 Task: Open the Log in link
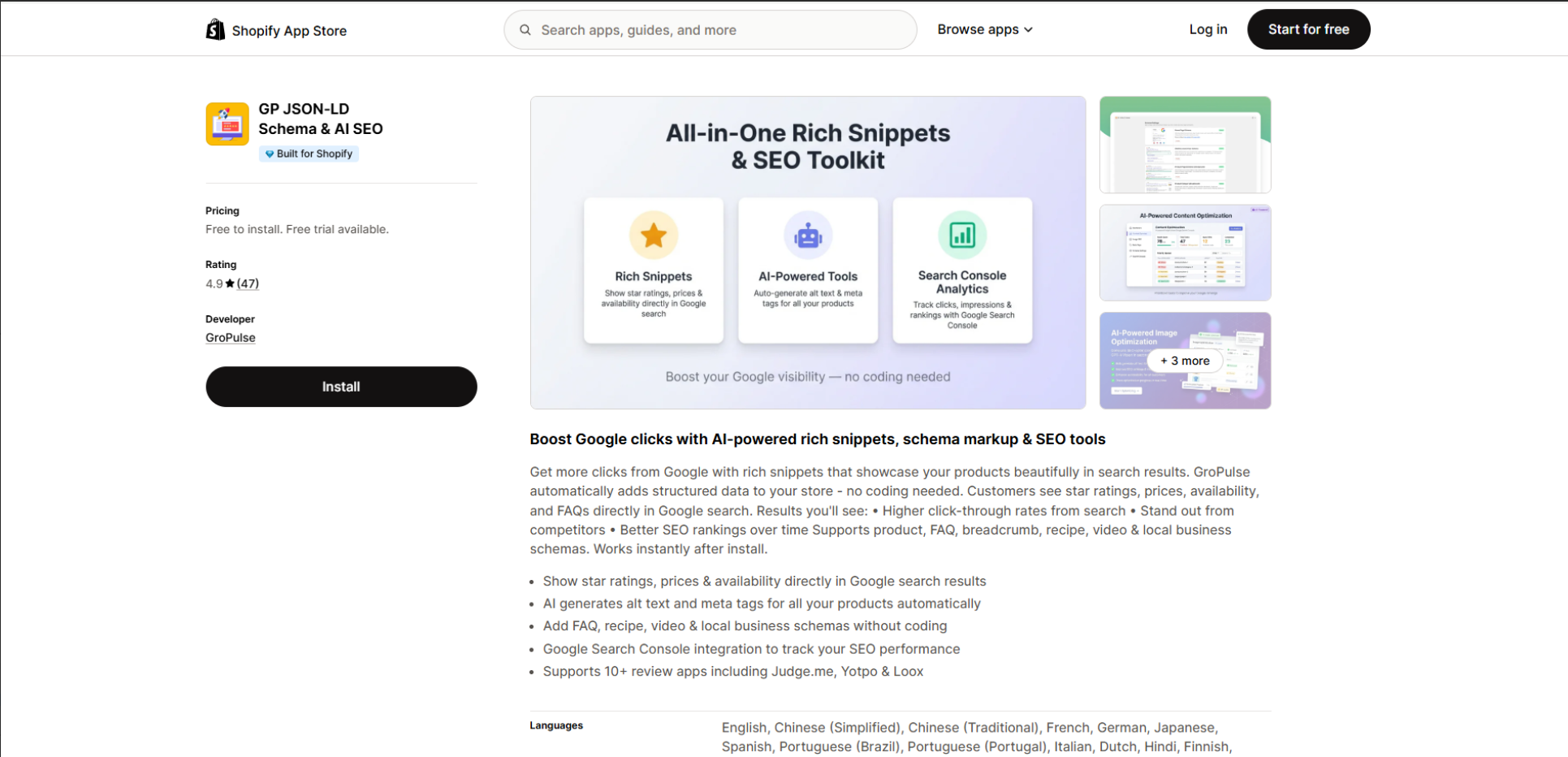pyautogui.click(x=1208, y=29)
